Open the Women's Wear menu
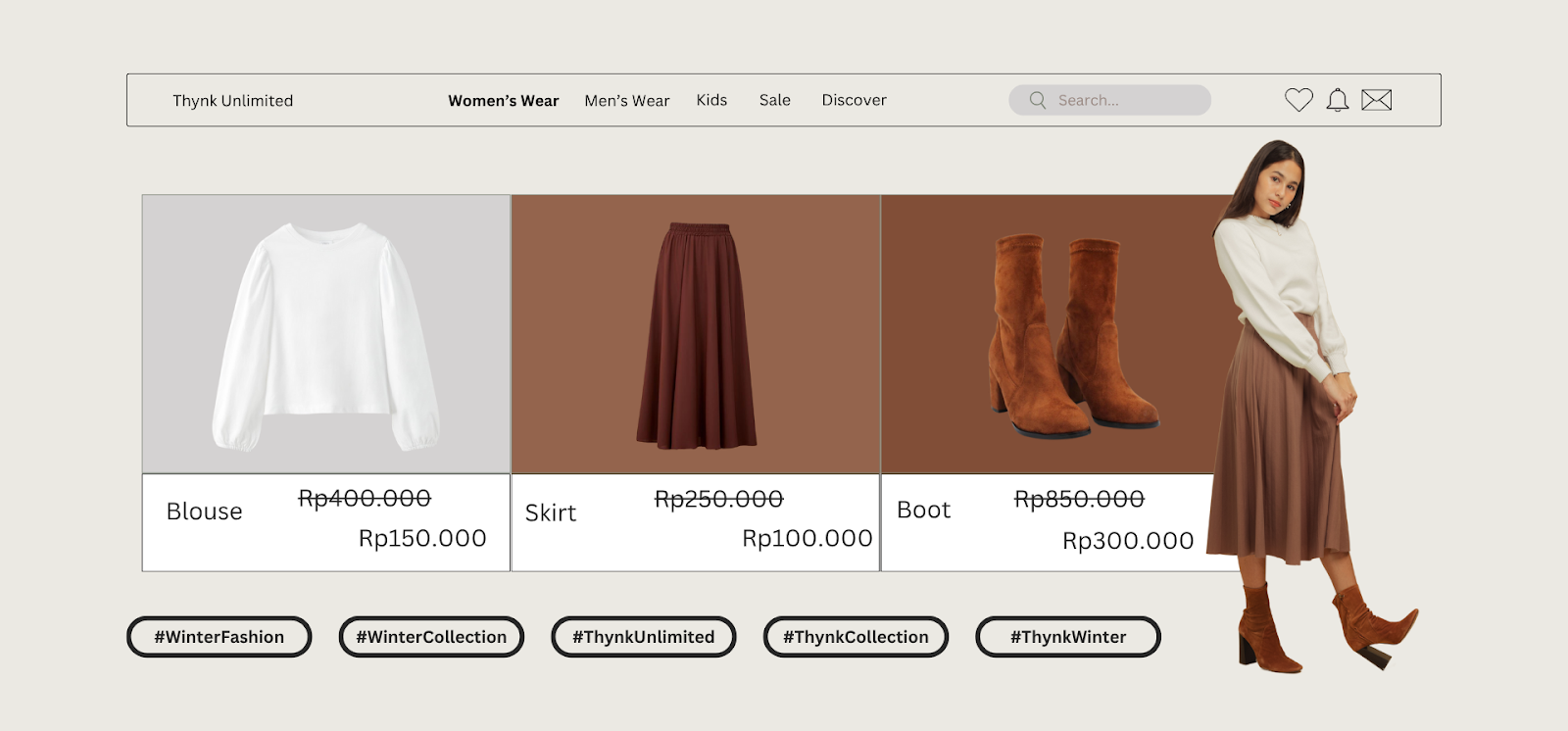This screenshot has width=1568, height=731. point(503,101)
